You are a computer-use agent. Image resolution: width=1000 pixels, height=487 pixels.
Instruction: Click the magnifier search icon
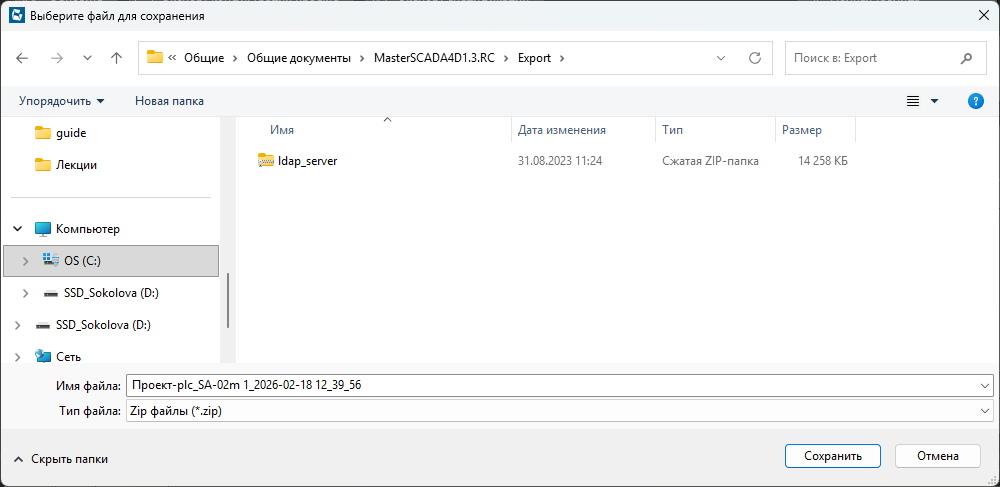click(966, 58)
